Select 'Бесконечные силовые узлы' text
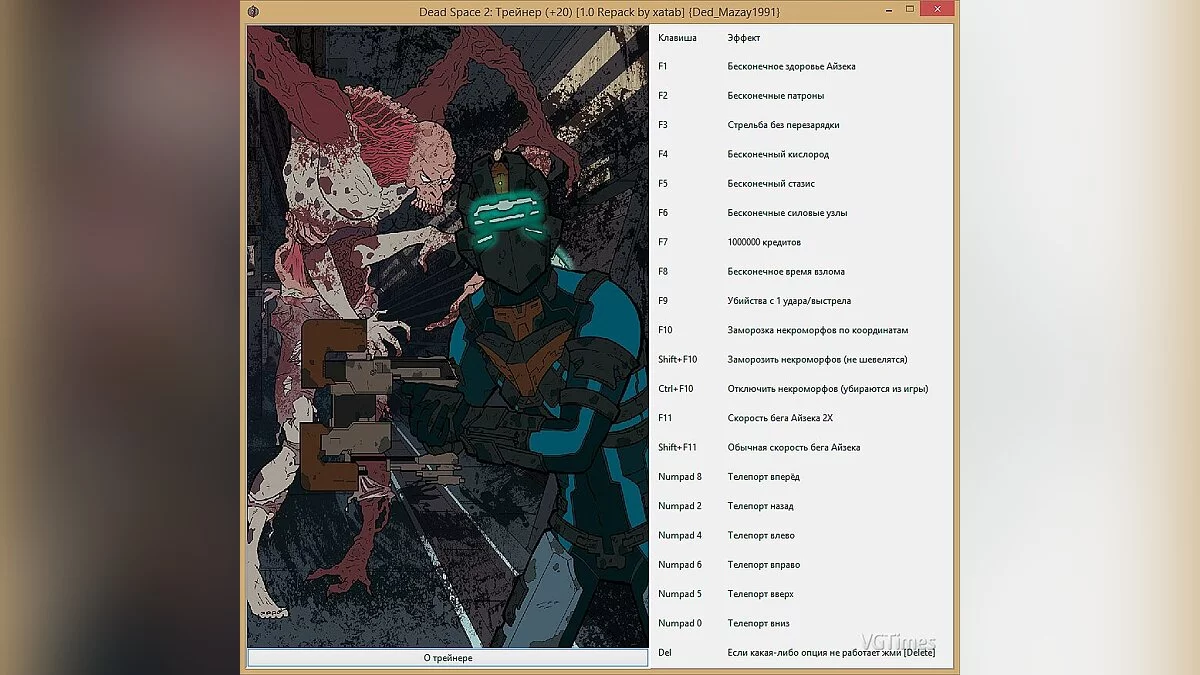The image size is (1200, 675). (788, 213)
